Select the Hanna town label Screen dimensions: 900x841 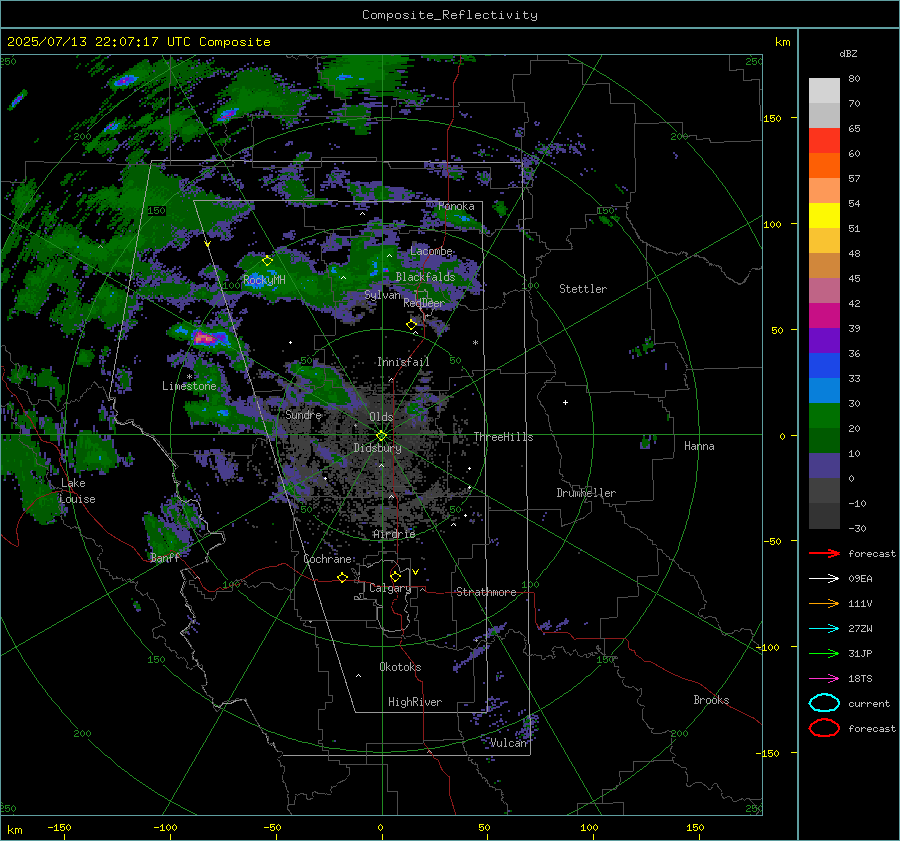click(699, 446)
